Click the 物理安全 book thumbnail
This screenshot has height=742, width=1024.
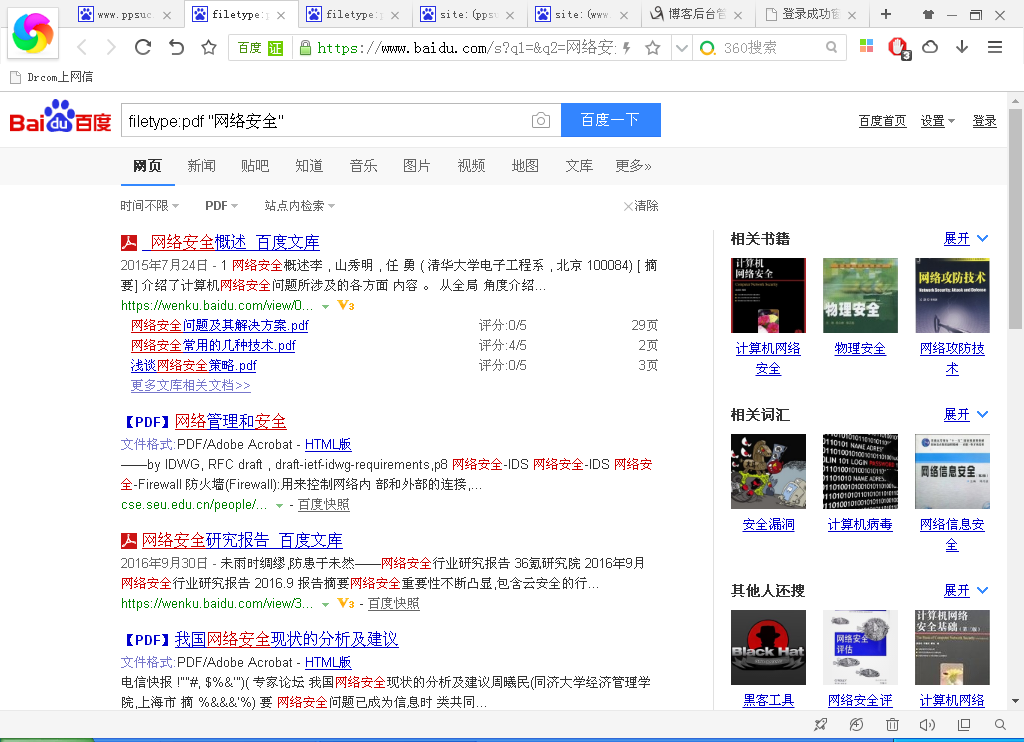(860, 295)
